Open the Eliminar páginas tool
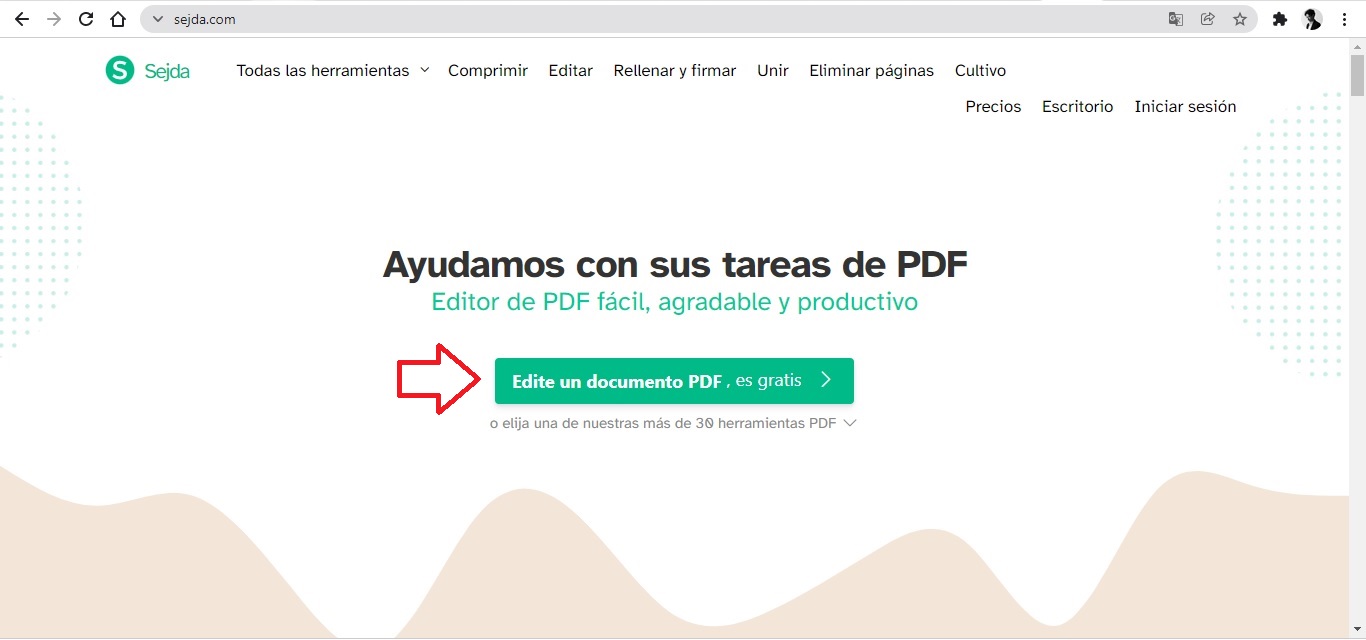This screenshot has width=1366, height=640. [x=871, y=70]
